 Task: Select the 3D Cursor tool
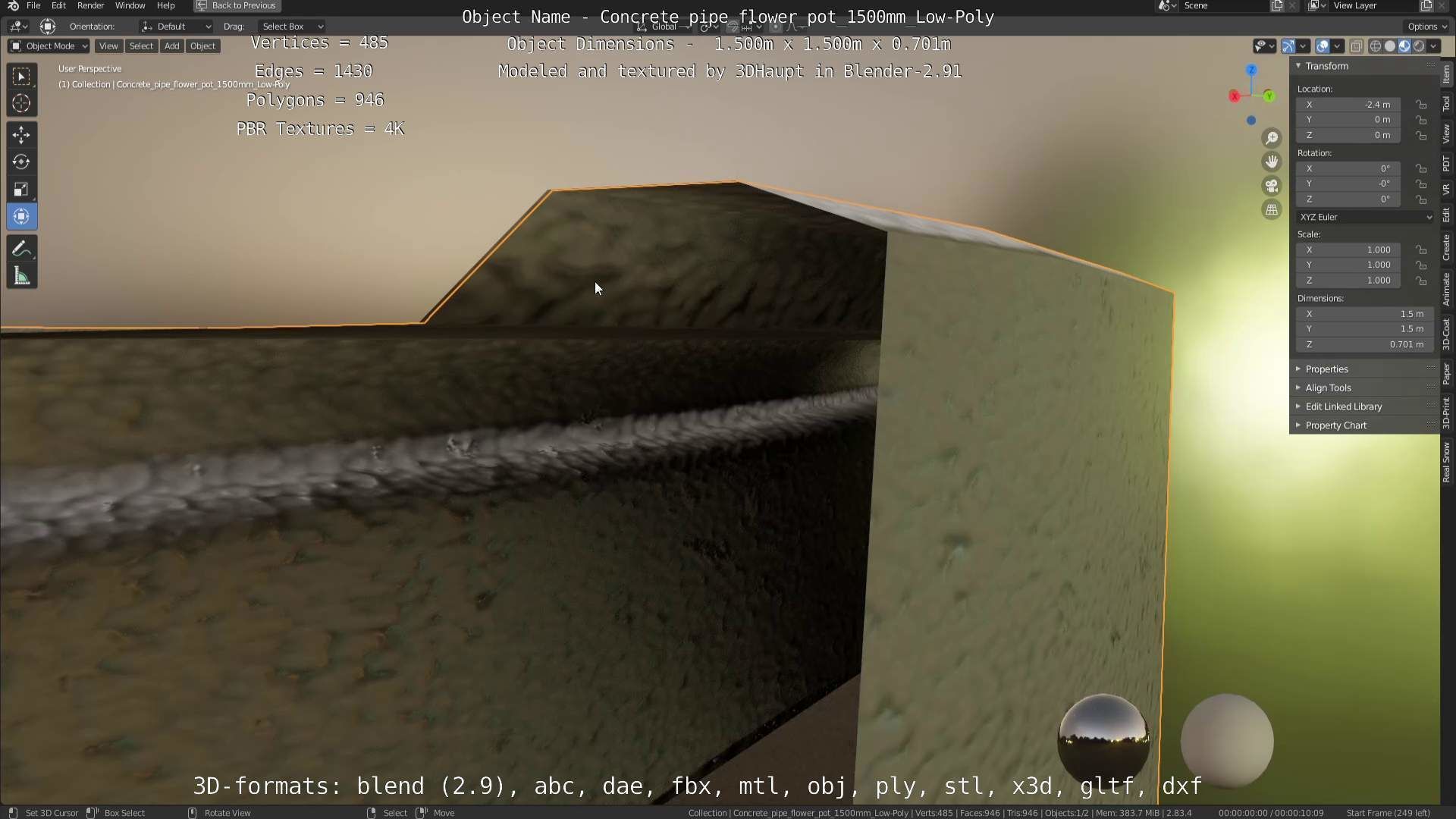(x=21, y=103)
